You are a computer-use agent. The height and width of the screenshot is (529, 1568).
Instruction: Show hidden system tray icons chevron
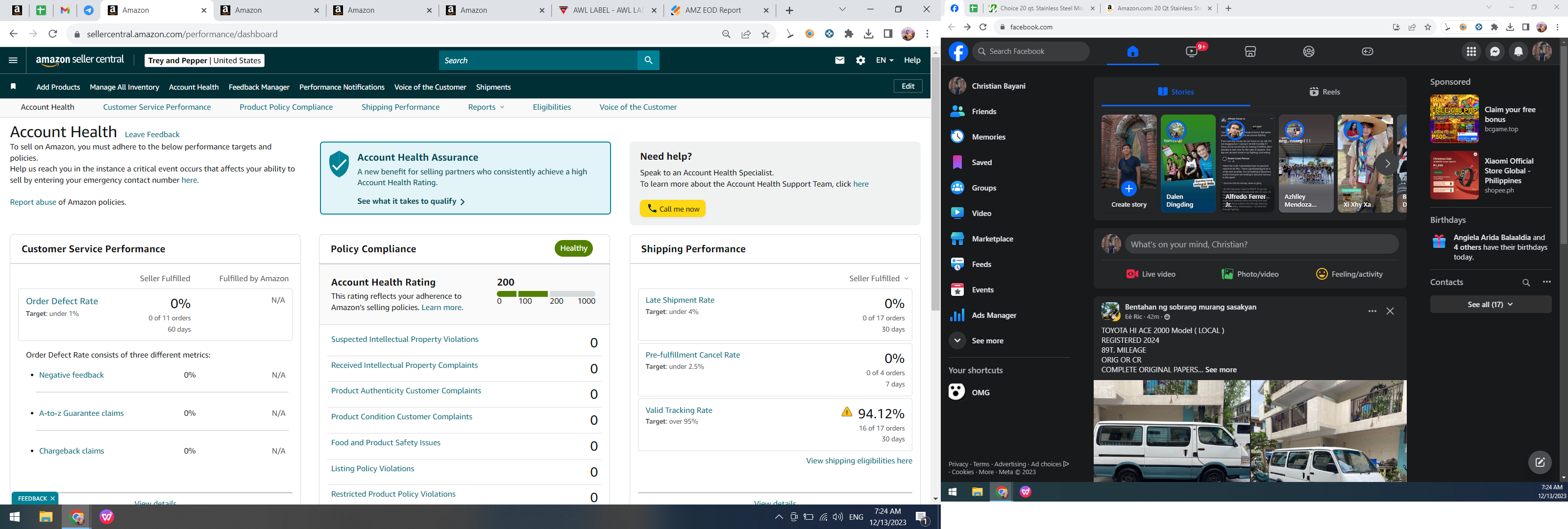779,517
